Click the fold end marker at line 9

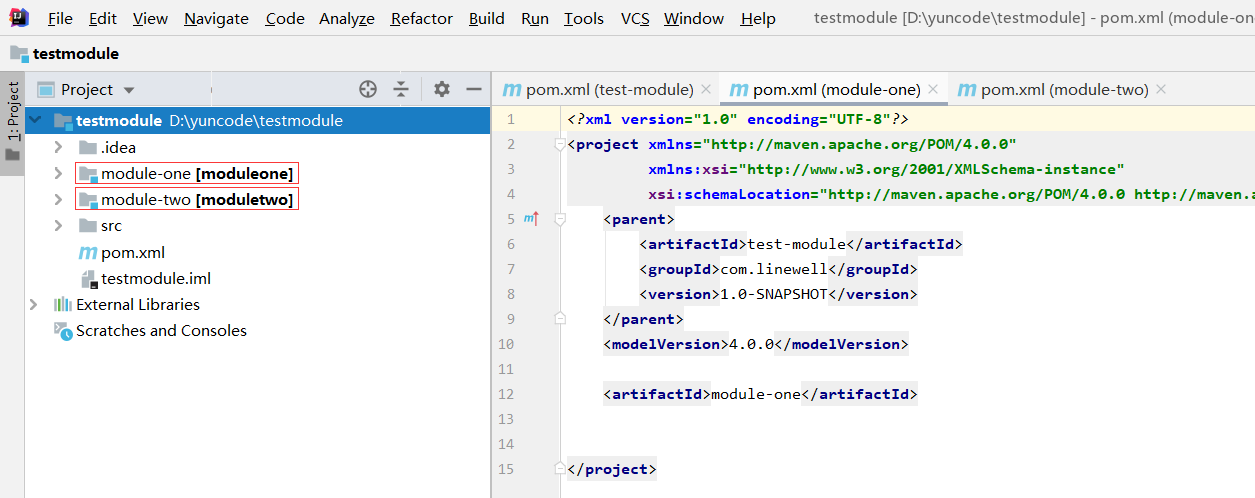point(559,319)
